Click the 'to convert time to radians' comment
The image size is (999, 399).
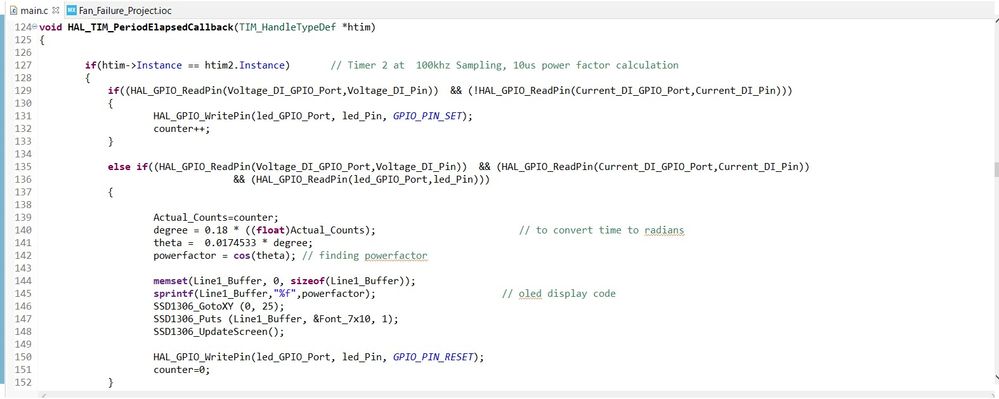tap(602, 230)
